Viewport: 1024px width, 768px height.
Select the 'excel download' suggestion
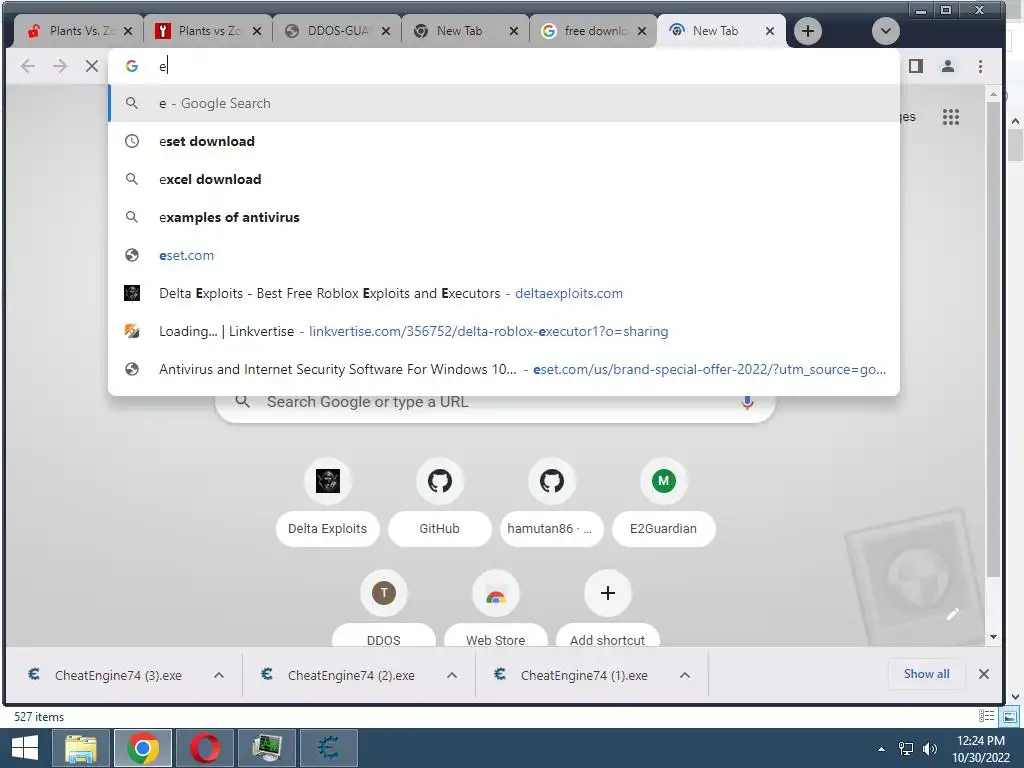504,179
